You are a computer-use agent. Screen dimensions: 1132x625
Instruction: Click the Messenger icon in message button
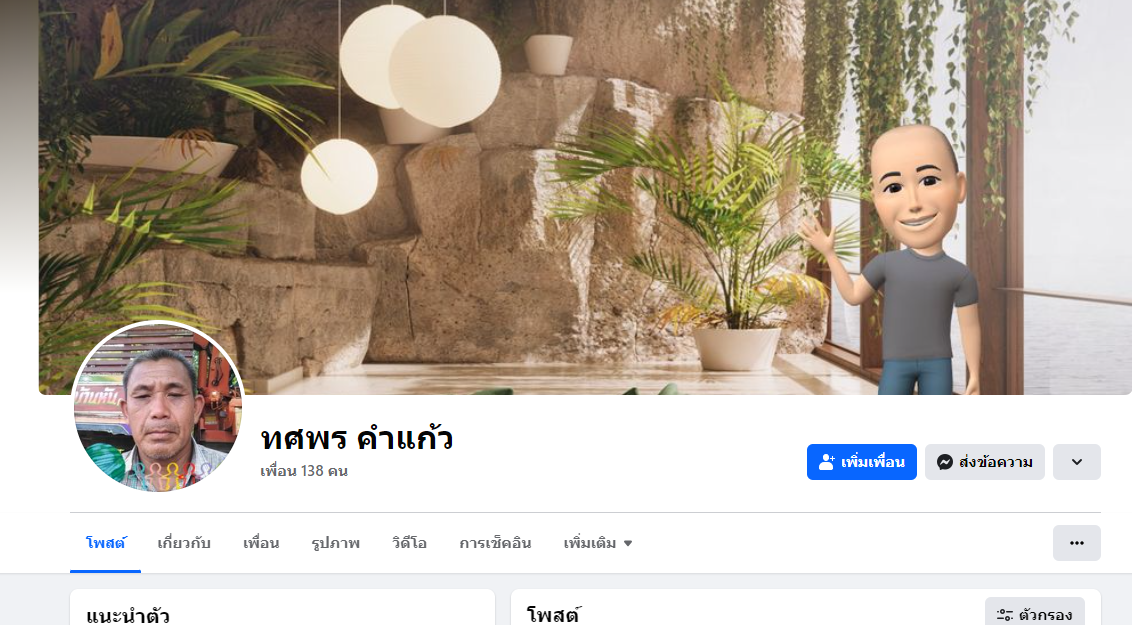944,462
